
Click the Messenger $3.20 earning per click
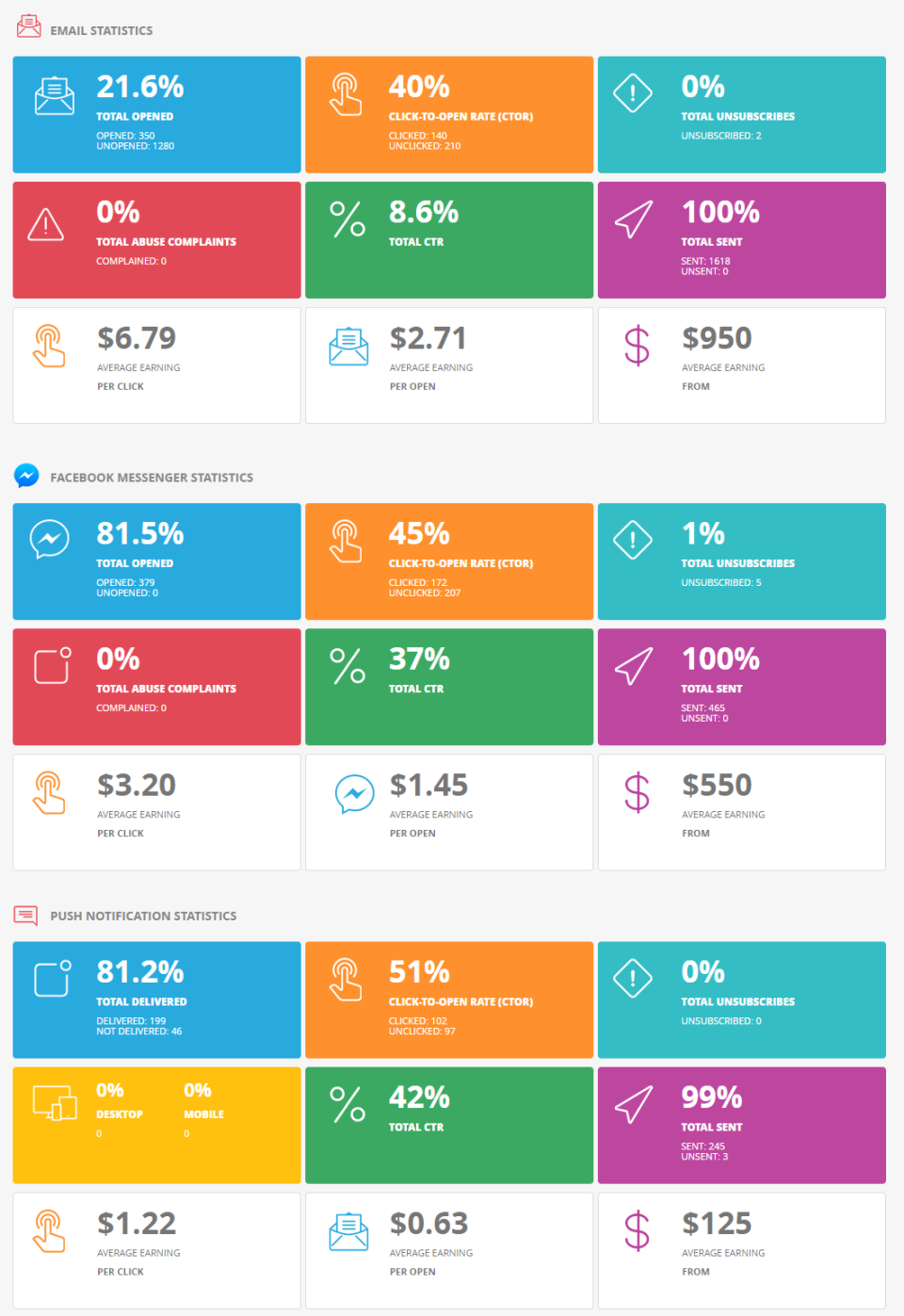pyautogui.click(x=137, y=785)
